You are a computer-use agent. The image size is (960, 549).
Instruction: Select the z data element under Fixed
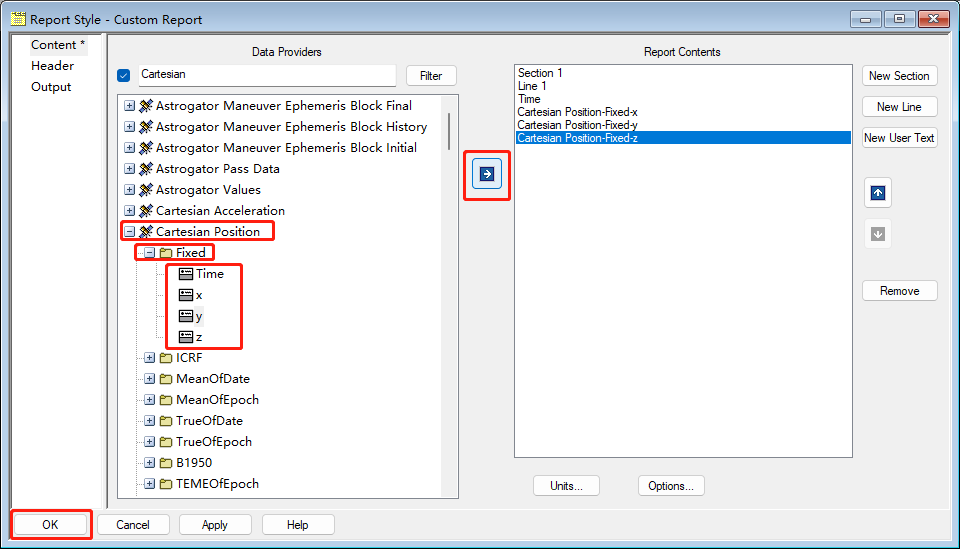pyautogui.click(x=185, y=337)
